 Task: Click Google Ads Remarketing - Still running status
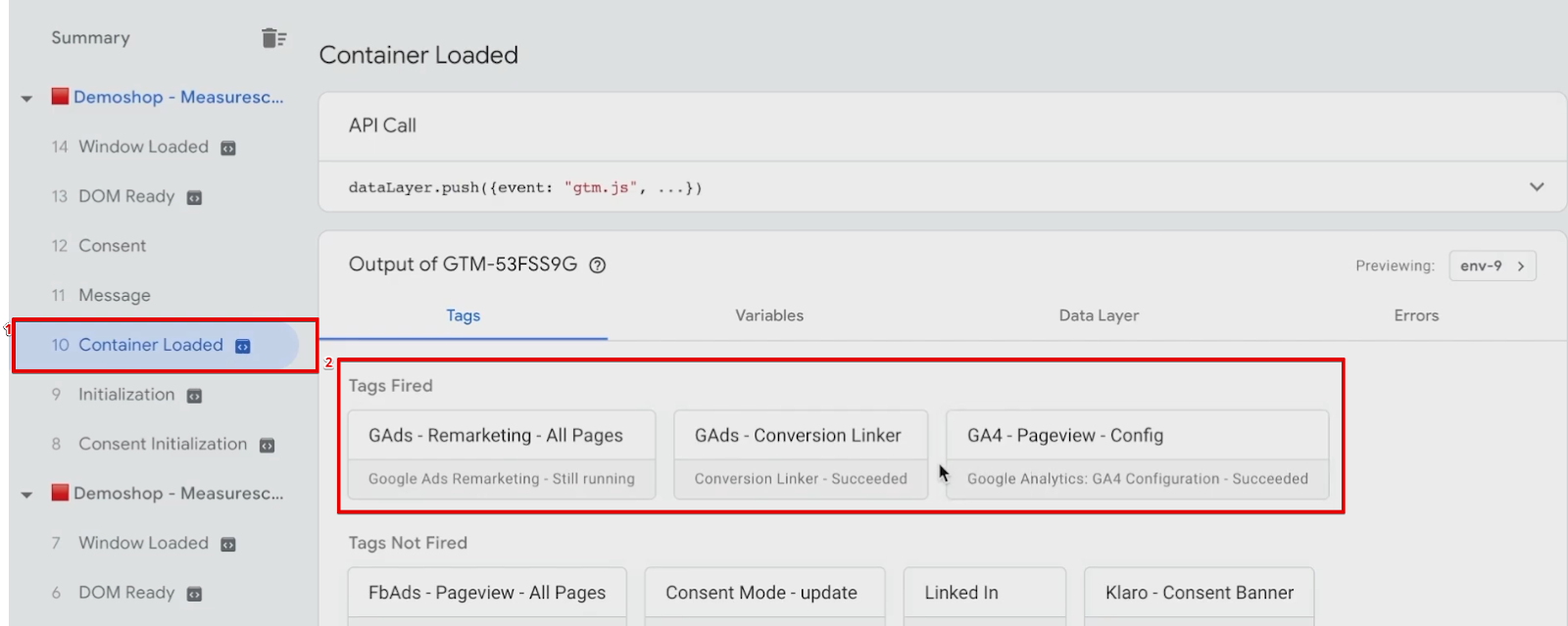(502, 479)
